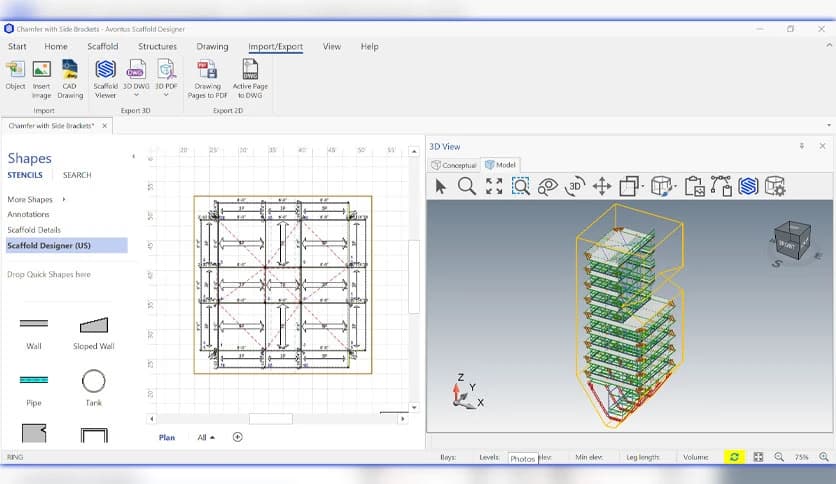Open dropdown beside overlapping squares icon

[x=643, y=187]
